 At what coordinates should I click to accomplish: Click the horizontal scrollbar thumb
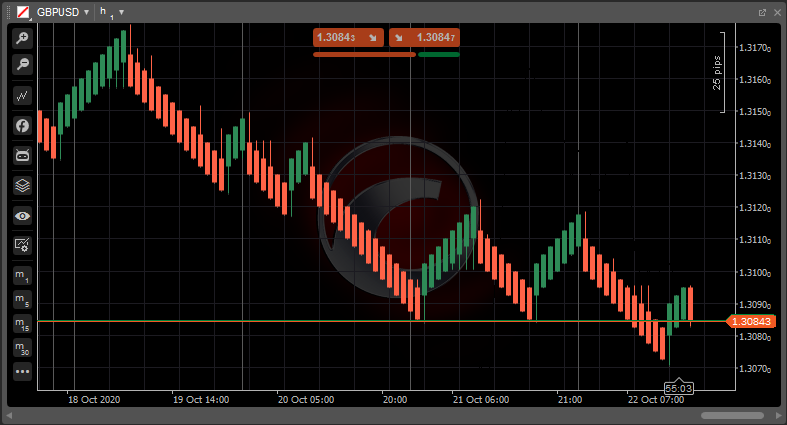pos(732,415)
